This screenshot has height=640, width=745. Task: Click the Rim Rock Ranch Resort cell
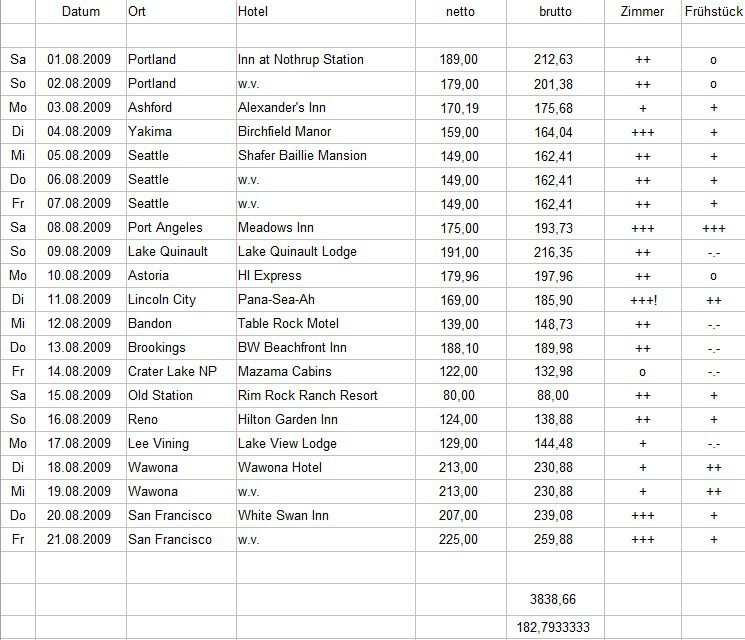pos(308,395)
